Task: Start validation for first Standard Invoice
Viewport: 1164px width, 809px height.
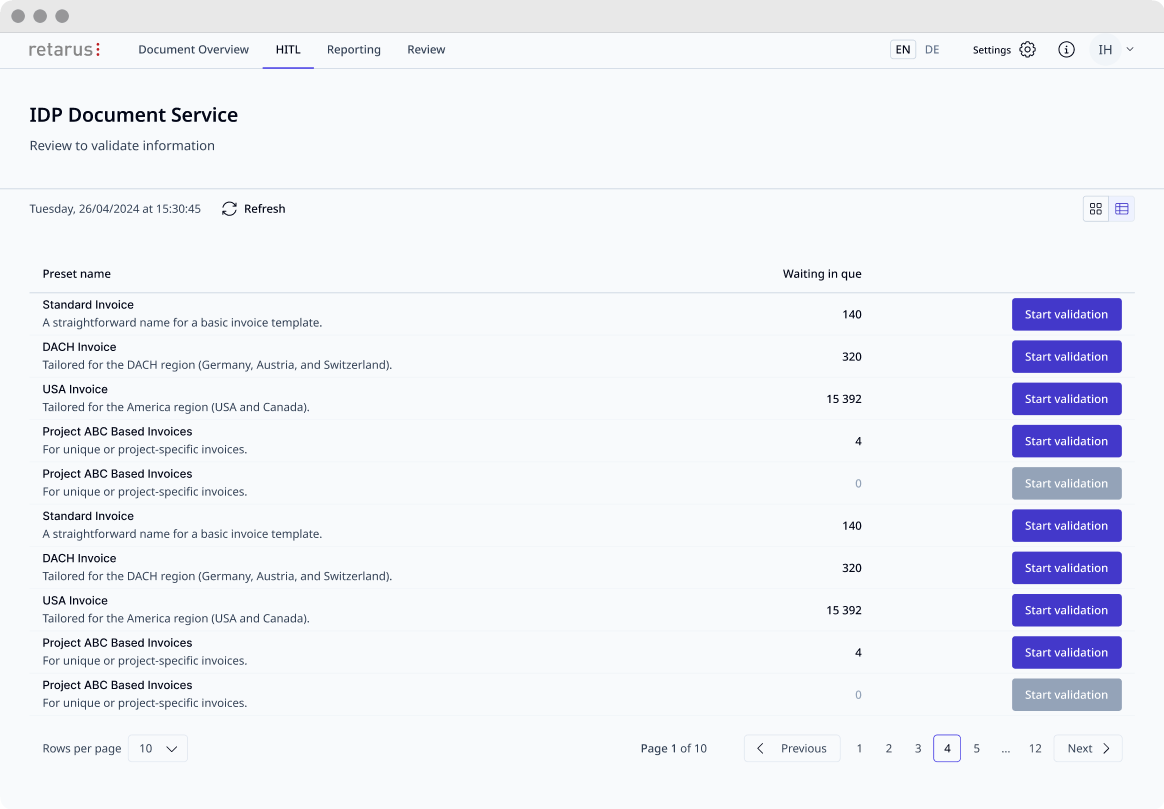Action: 1066,314
